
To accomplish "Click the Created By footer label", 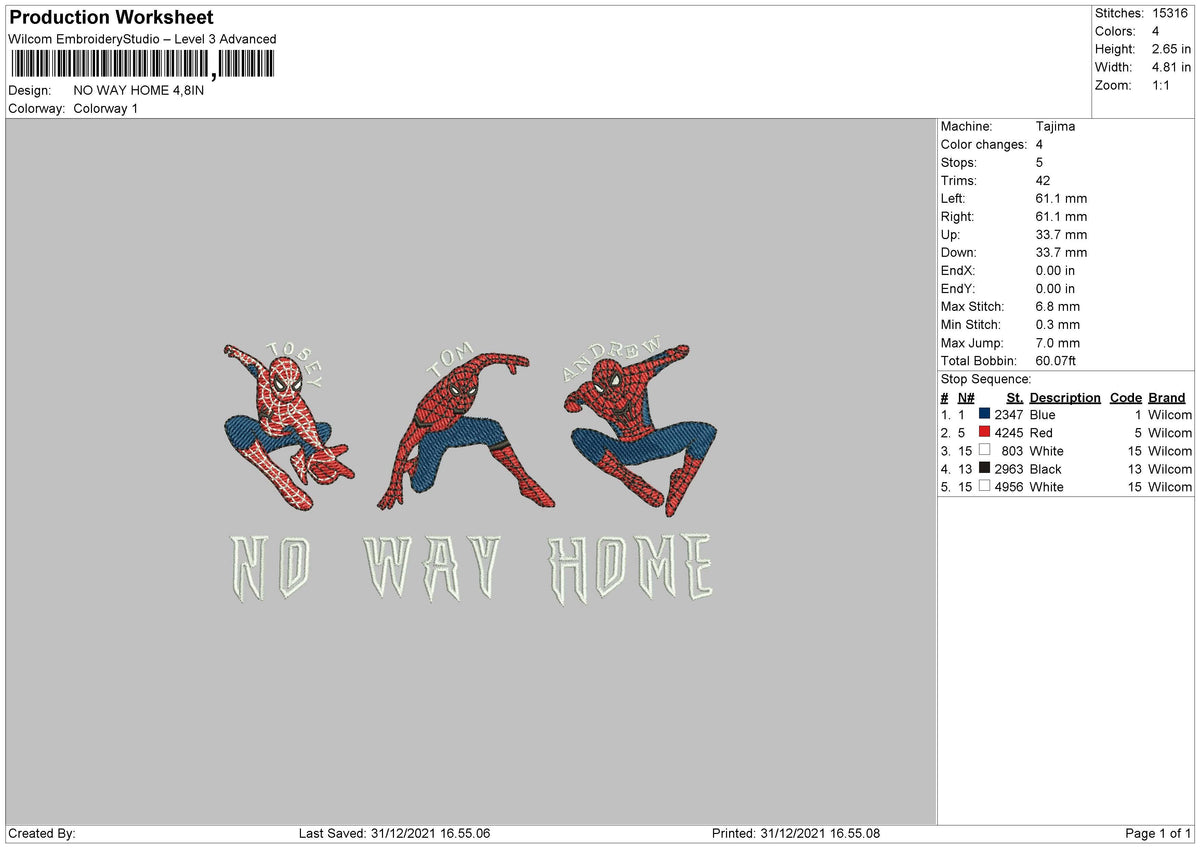I will point(42,833).
